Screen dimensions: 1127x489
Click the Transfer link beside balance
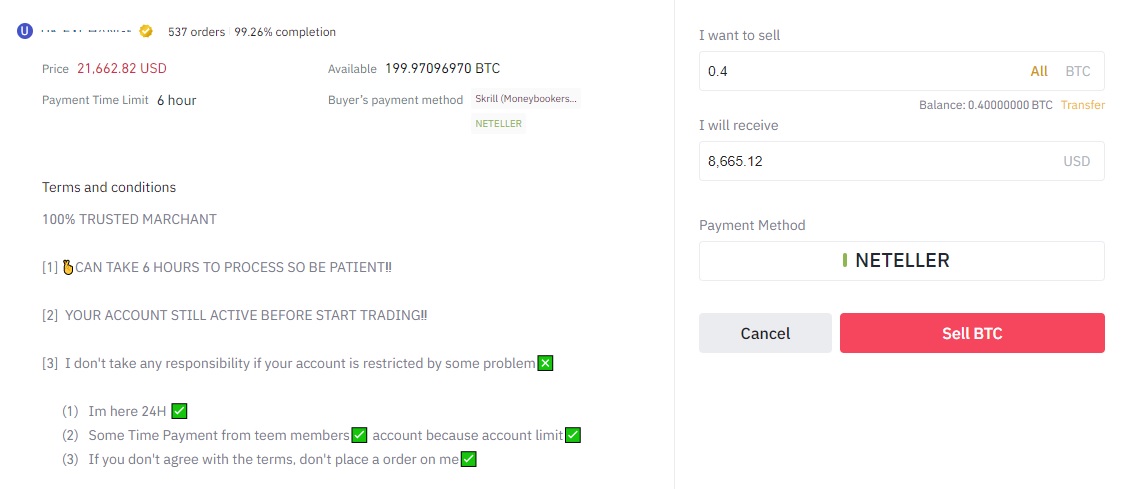1082,105
